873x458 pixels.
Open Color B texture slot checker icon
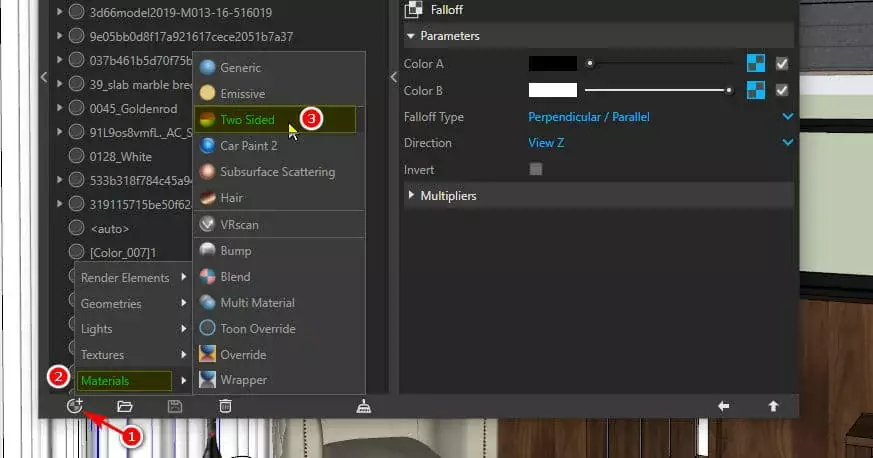[x=756, y=90]
